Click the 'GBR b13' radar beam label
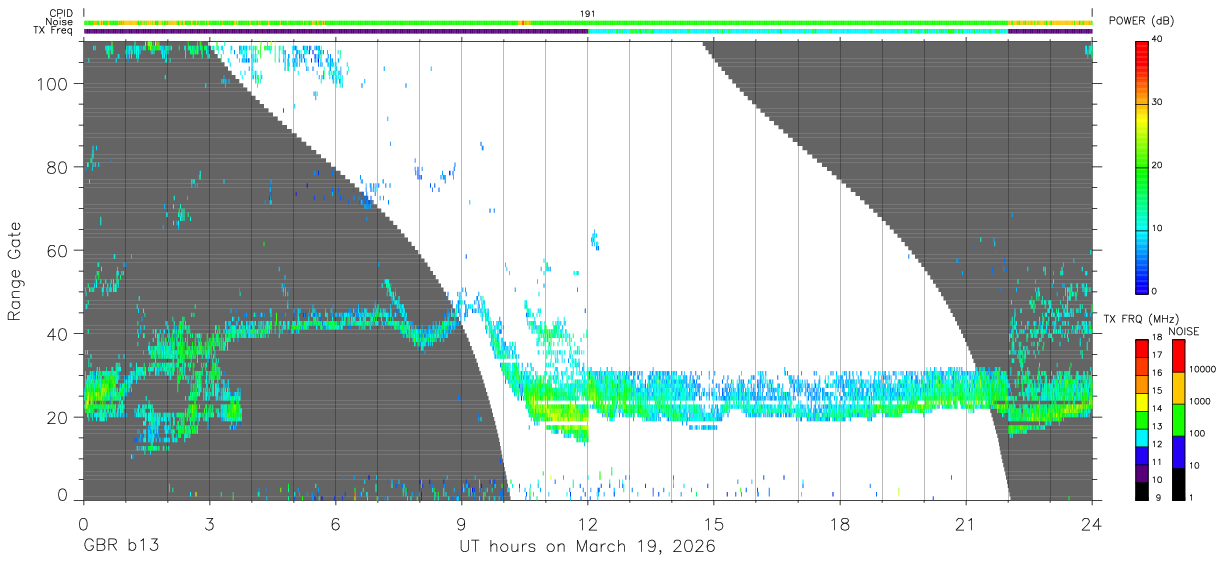Image resolution: width=1228 pixels, height=567 pixels. (x=121, y=547)
